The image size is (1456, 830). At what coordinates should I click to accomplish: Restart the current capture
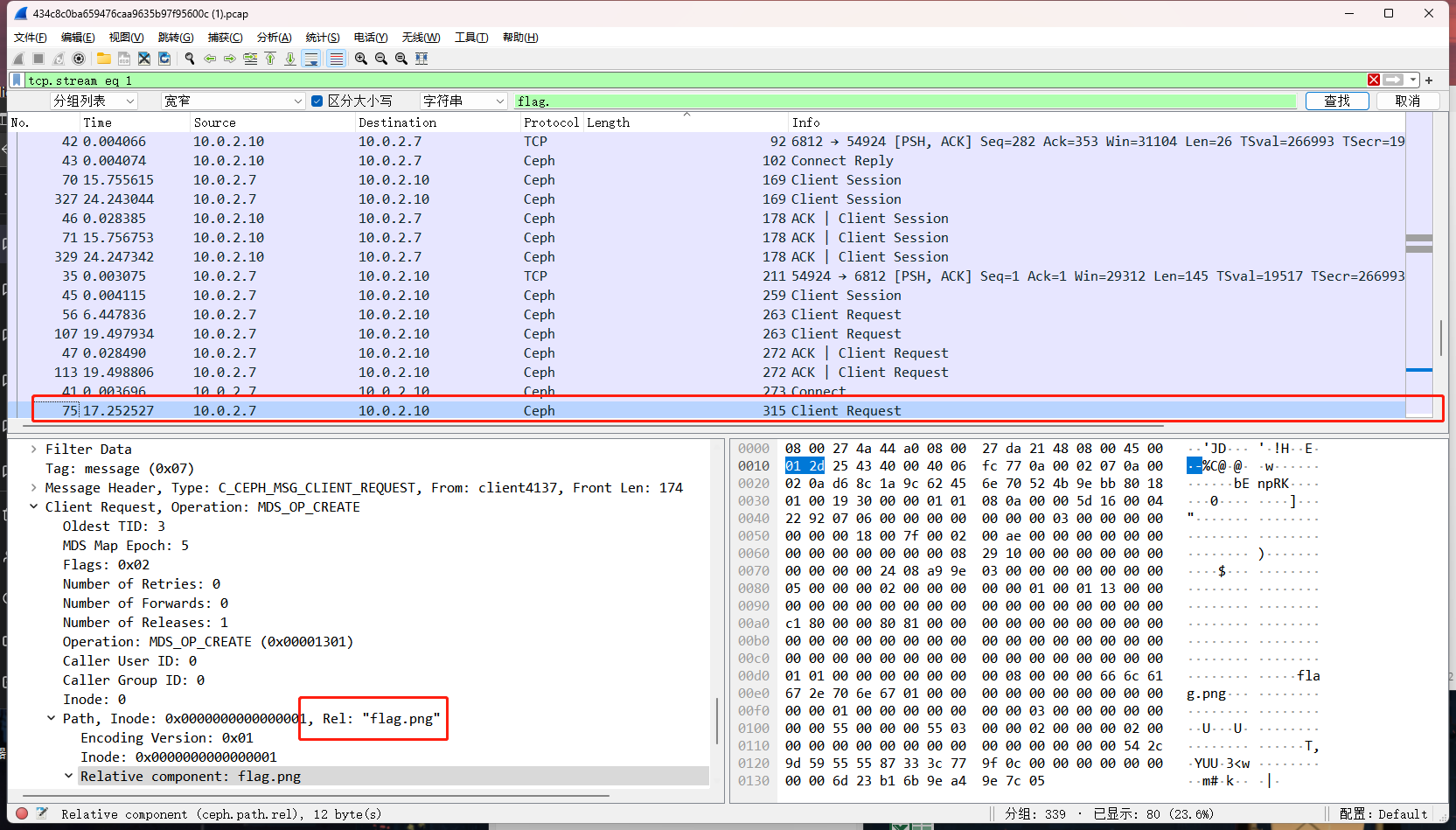pos(59,59)
